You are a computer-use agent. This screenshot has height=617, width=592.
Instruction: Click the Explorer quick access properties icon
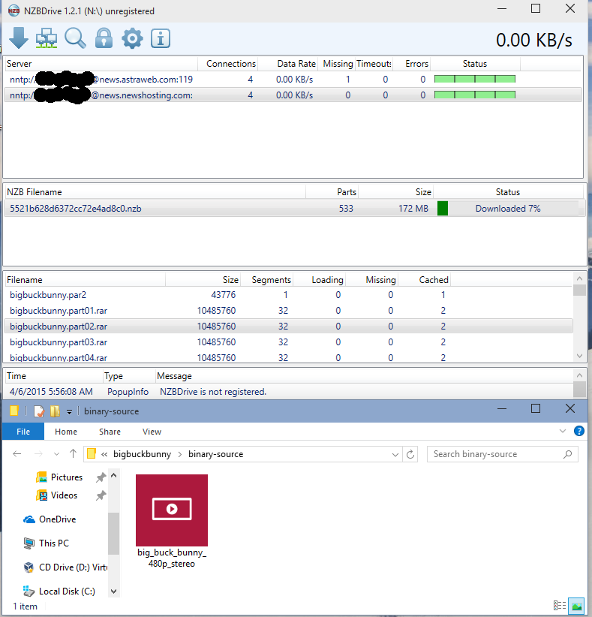pos(39,411)
